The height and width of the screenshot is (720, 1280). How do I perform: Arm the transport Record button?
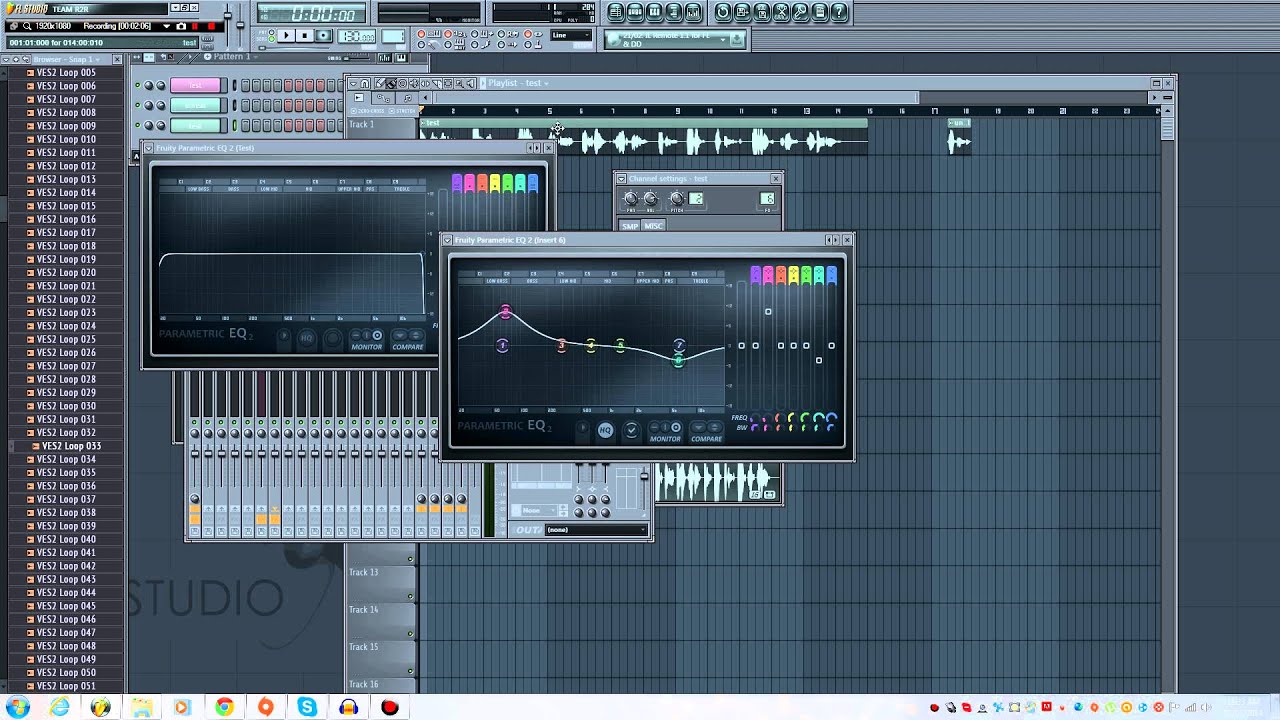[x=323, y=36]
